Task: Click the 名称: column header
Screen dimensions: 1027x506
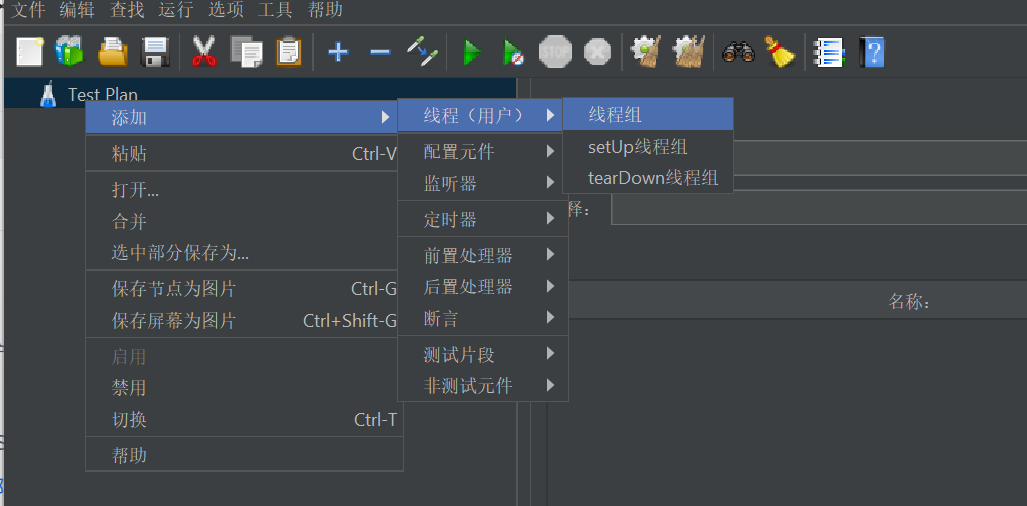Action: pyautogui.click(x=909, y=302)
